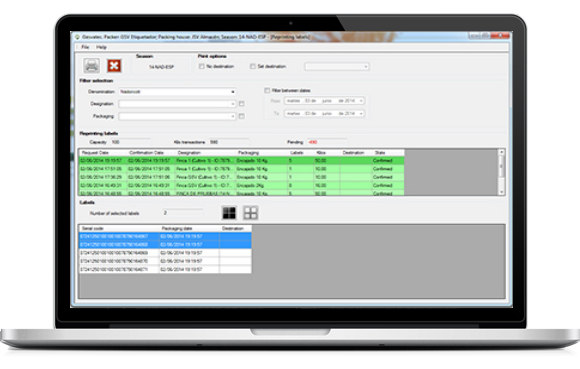Screen dimensions: 580x369
Task: Tick the Filter between dates checkbox
Action: [267, 91]
